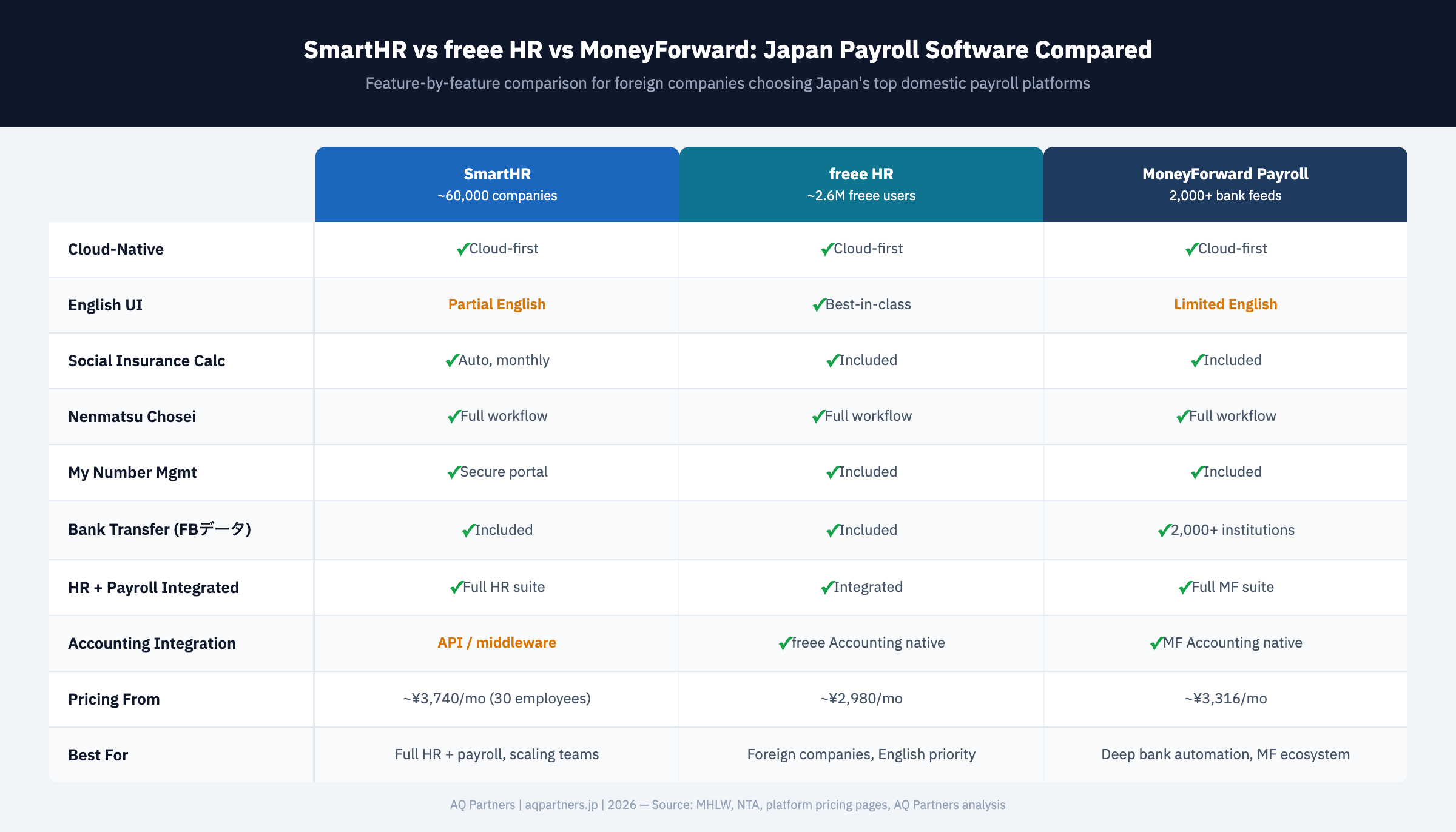The height and width of the screenshot is (832, 1456).
Task: Click the Pricing From row heading
Action: click(114, 699)
